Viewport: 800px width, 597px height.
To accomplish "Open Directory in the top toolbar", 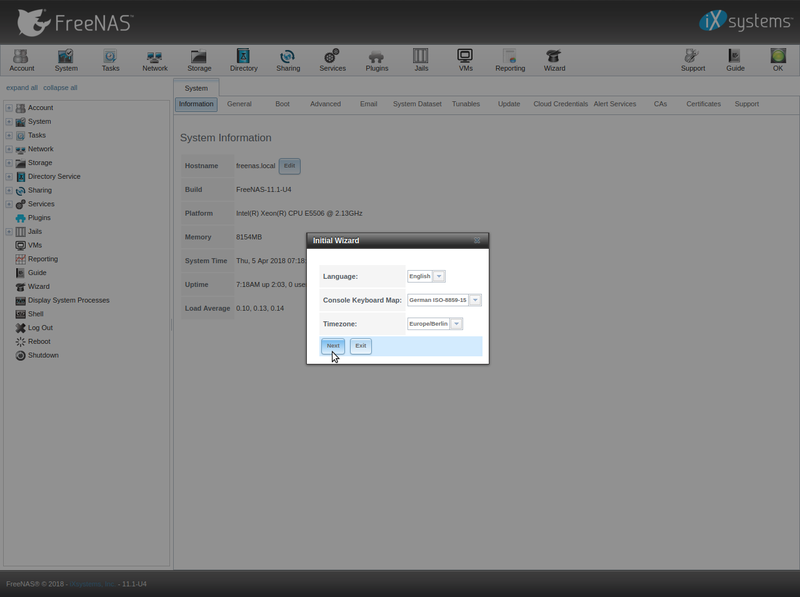I will 243,60.
